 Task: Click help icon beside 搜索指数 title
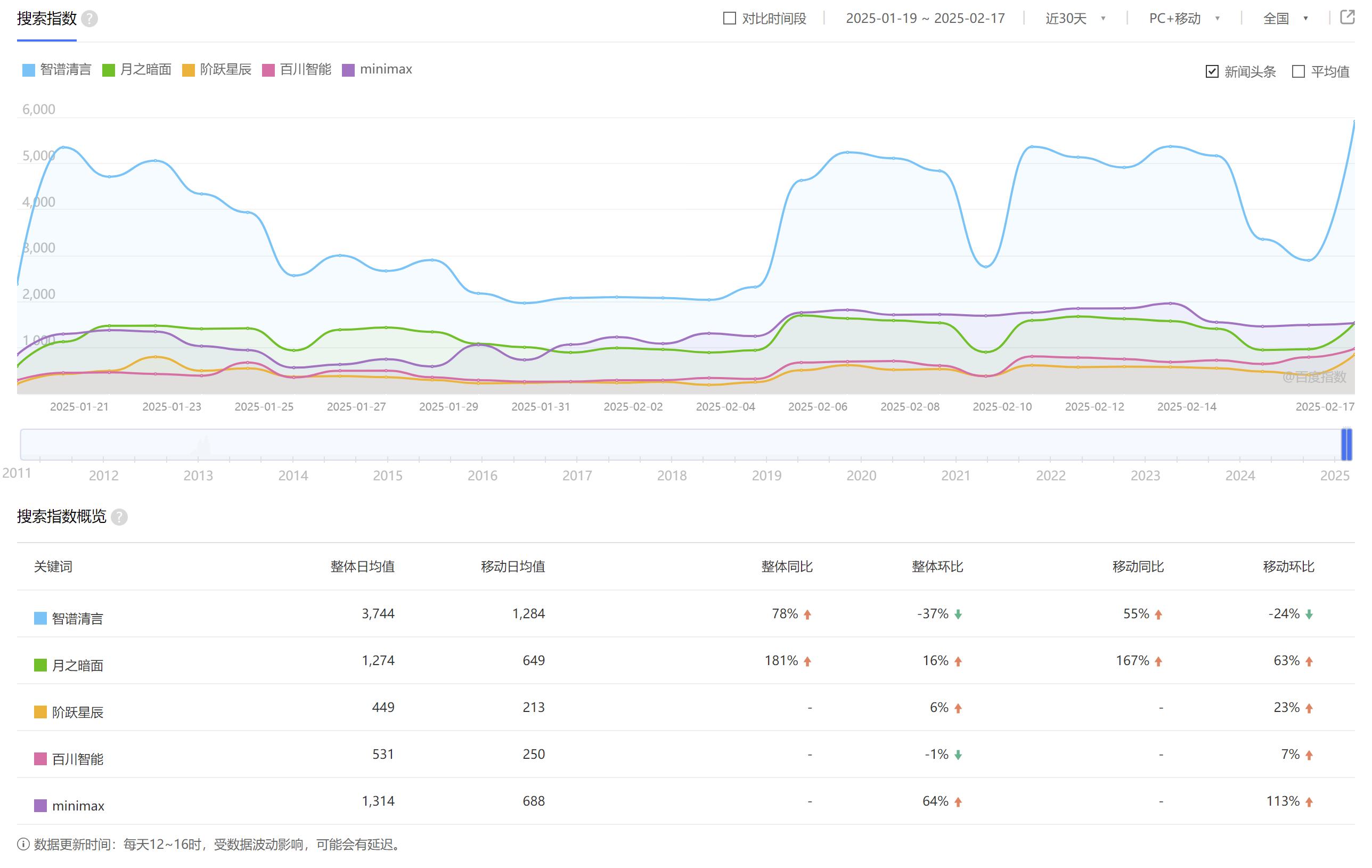pos(89,19)
